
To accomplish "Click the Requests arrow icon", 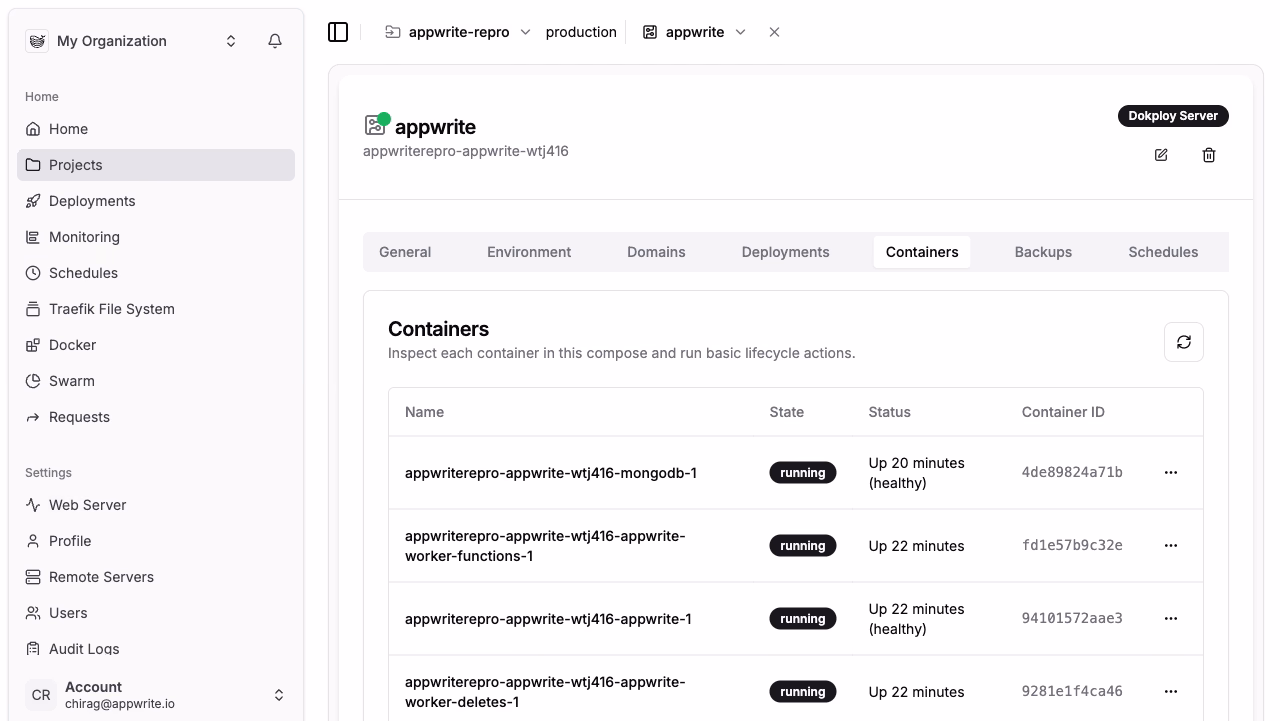I will [x=33, y=417].
